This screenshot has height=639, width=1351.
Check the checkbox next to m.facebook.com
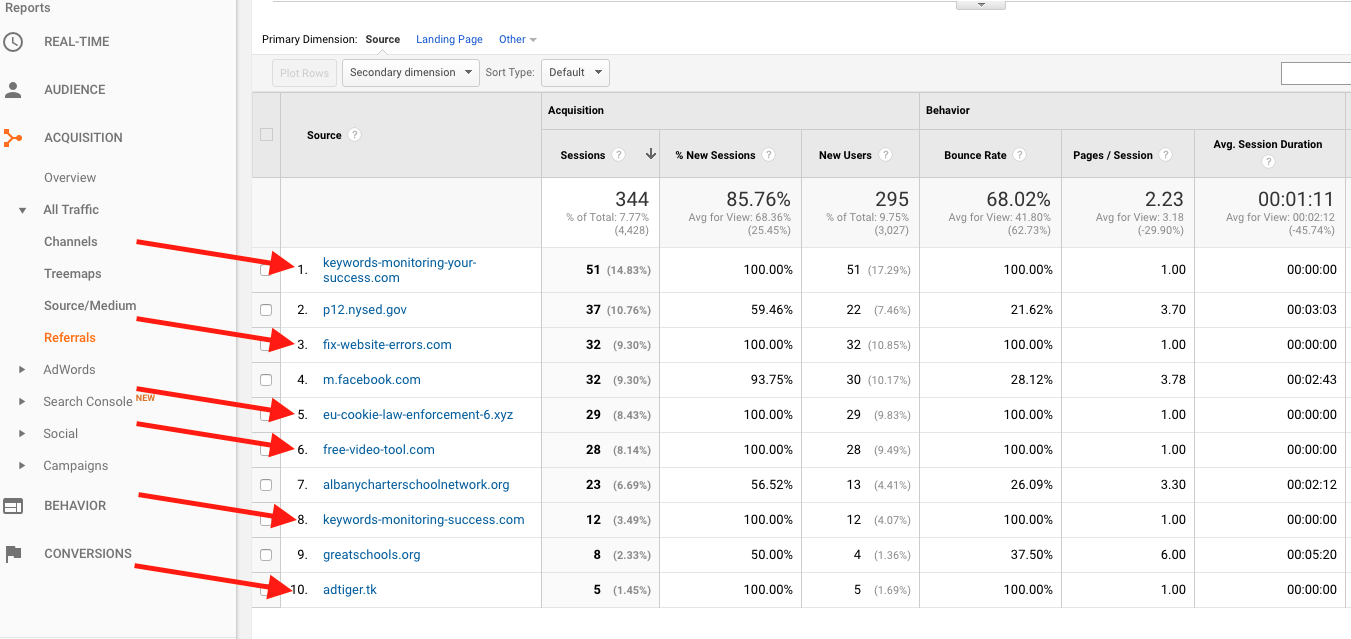click(266, 380)
